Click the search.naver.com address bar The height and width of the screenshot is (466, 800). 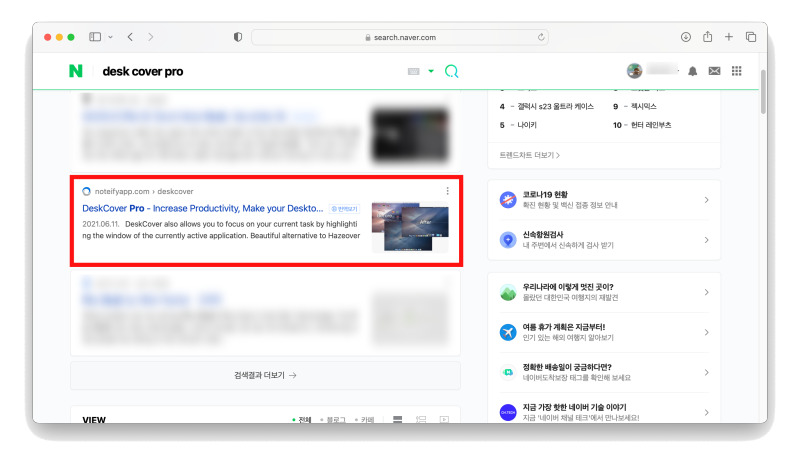[x=400, y=37]
